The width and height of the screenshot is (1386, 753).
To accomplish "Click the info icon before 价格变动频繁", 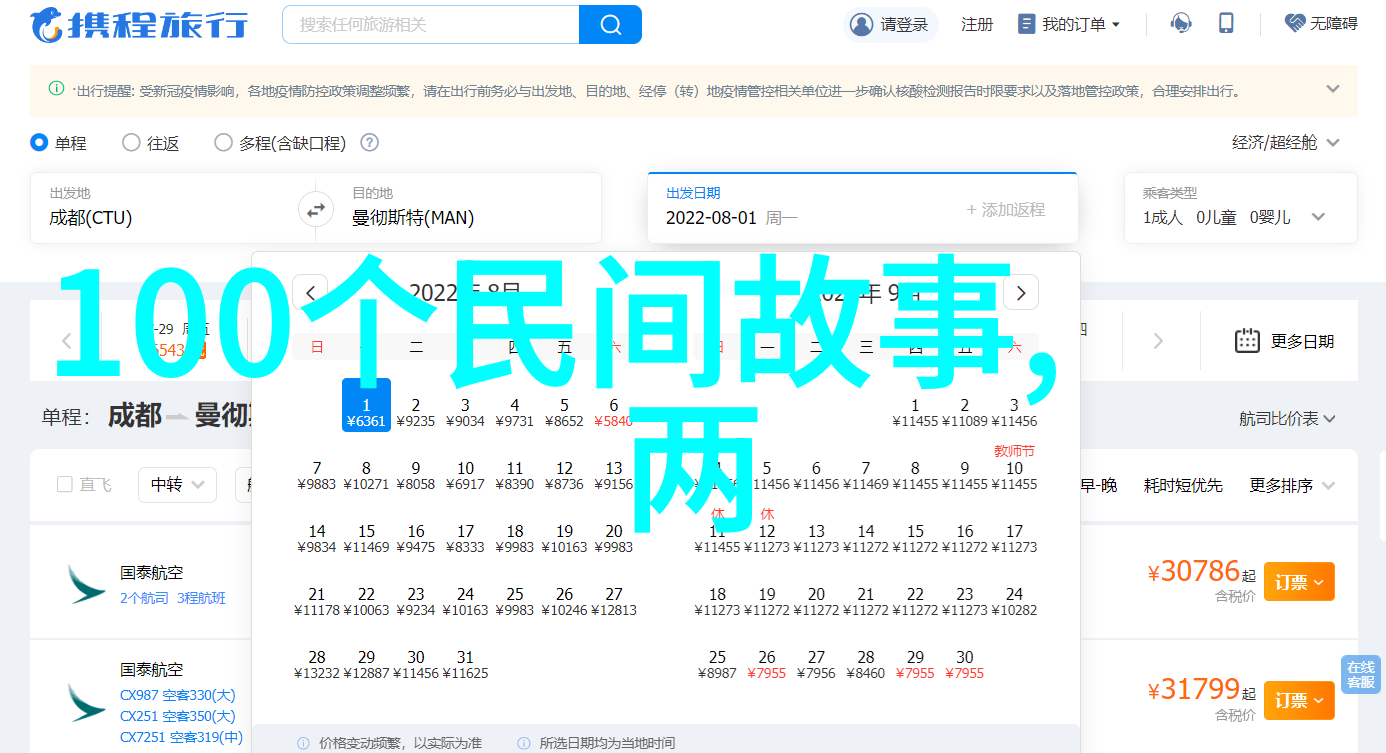I will (x=303, y=744).
